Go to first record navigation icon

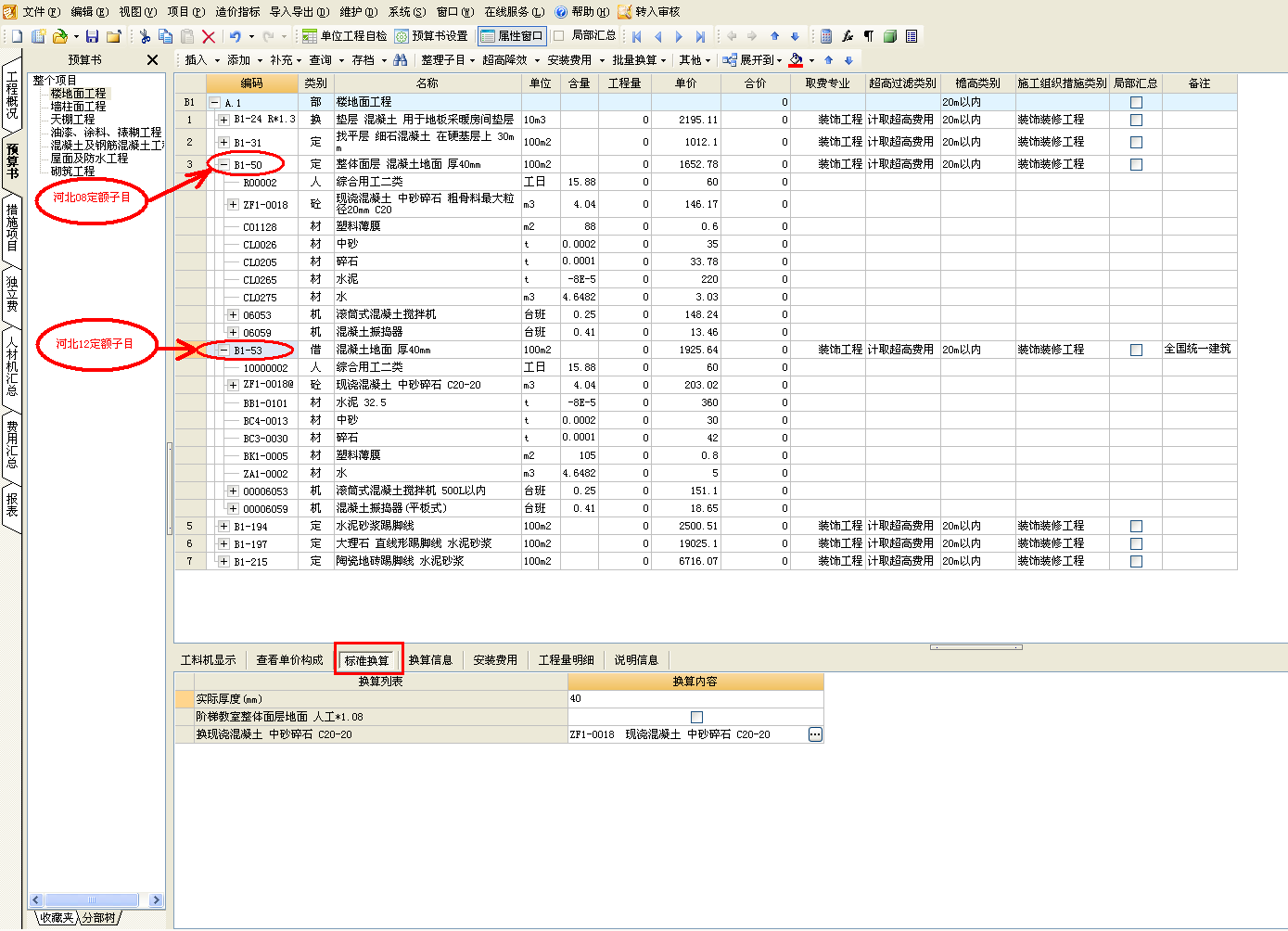(x=637, y=36)
